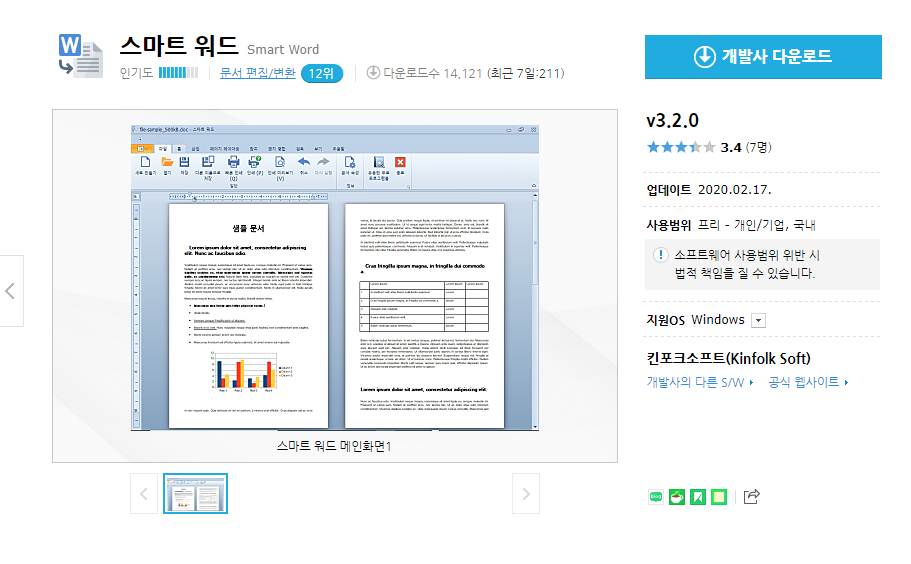Click the green memo note share icon
Viewport: 911px width, 564px height.
tap(719, 497)
